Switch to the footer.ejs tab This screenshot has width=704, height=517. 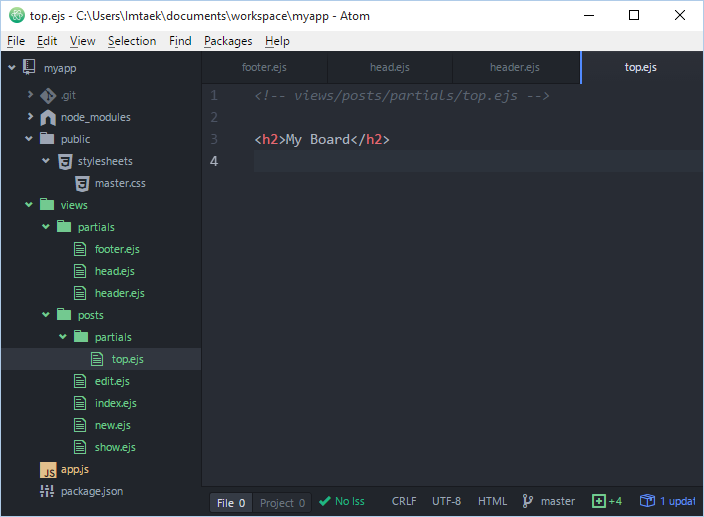point(264,67)
